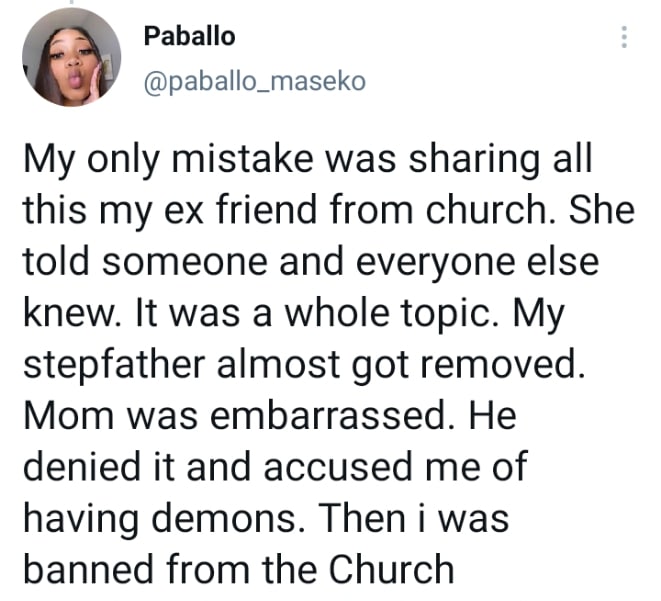Open the tweet's three-dot more options menu
The image size is (661, 601).
coord(624,37)
